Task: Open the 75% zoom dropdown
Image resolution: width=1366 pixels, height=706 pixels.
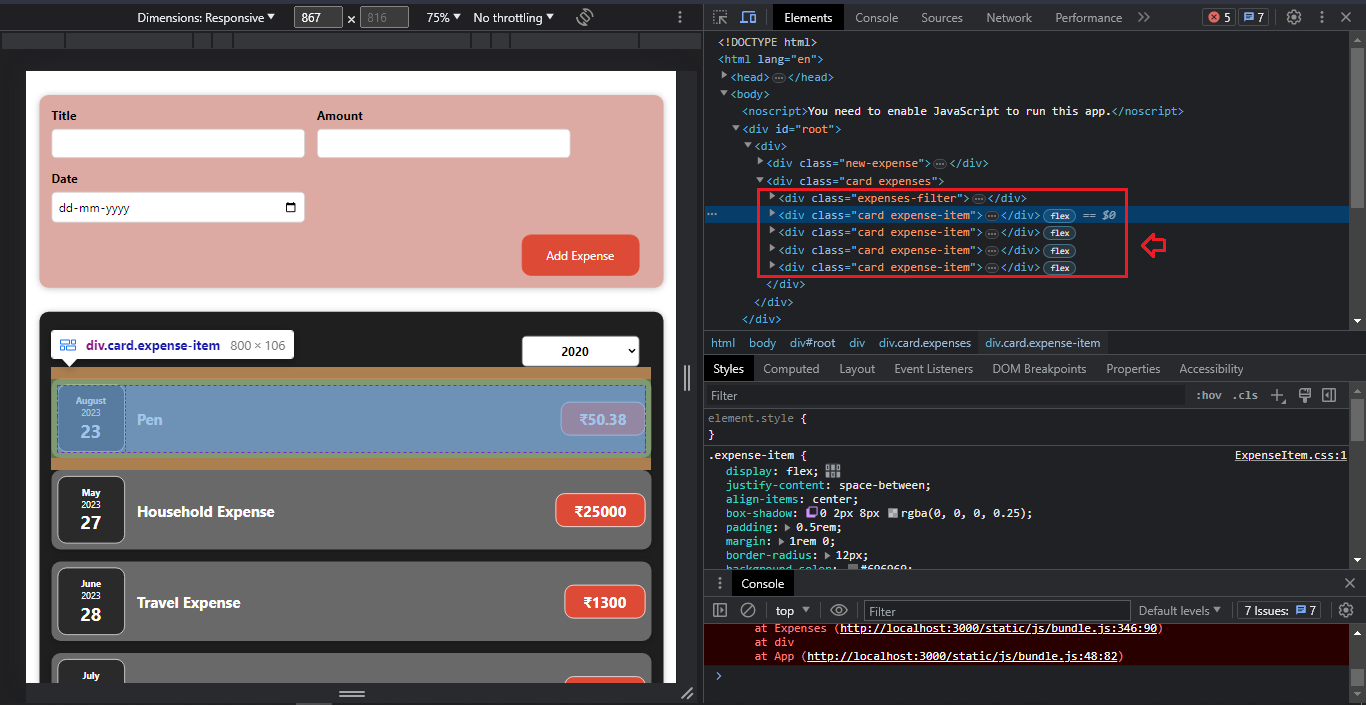Action: (444, 17)
